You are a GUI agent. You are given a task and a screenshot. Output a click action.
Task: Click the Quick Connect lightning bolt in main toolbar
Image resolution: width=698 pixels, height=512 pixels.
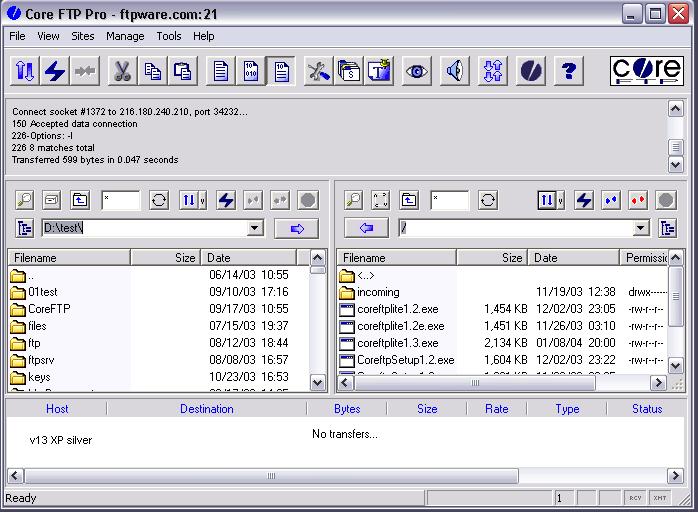point(55,71)
